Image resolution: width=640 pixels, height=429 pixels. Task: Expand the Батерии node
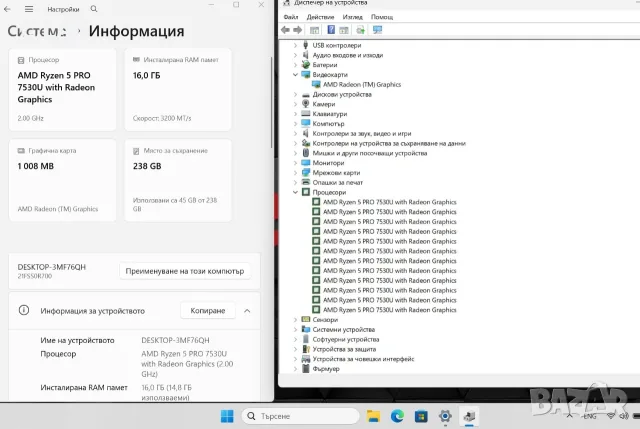[x=295, y=65]
